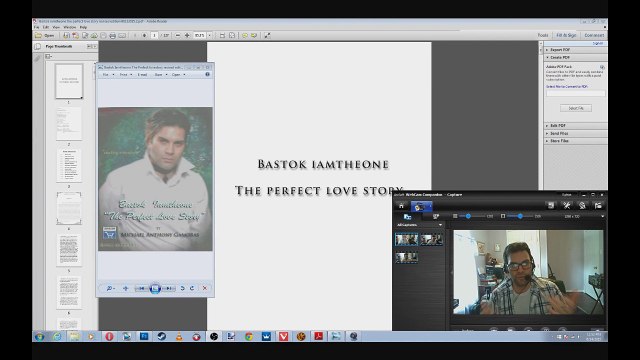The image size is (640, 360).
Task: Open the resolution dropdown in WebCam Companion
Action: coord(602,216)
